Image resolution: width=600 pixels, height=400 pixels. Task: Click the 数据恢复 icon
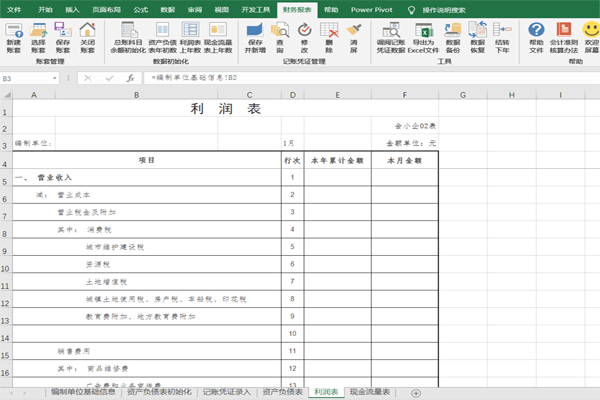pos(478,38)
